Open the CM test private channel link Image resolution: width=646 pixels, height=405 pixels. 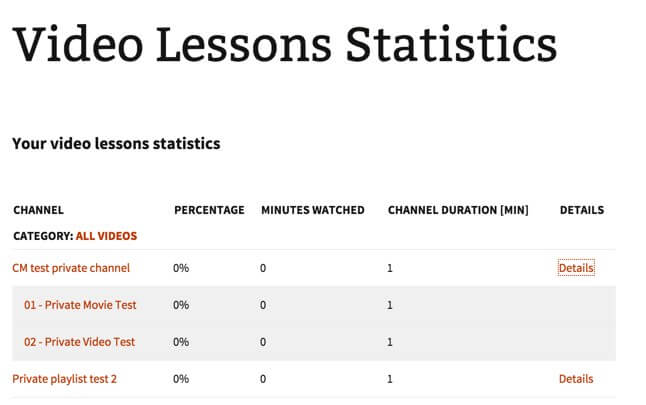[71, 268]
